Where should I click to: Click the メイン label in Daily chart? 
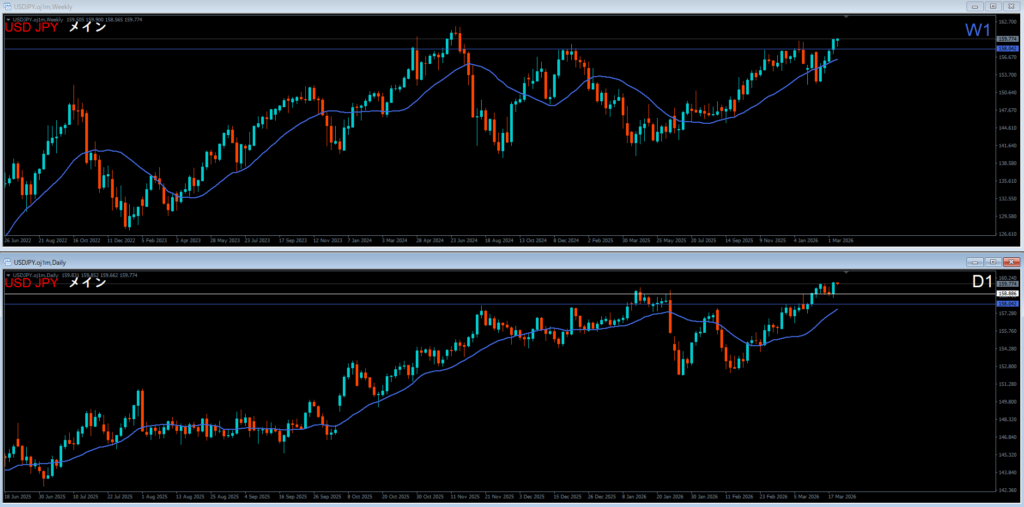(x=88, y=283)
